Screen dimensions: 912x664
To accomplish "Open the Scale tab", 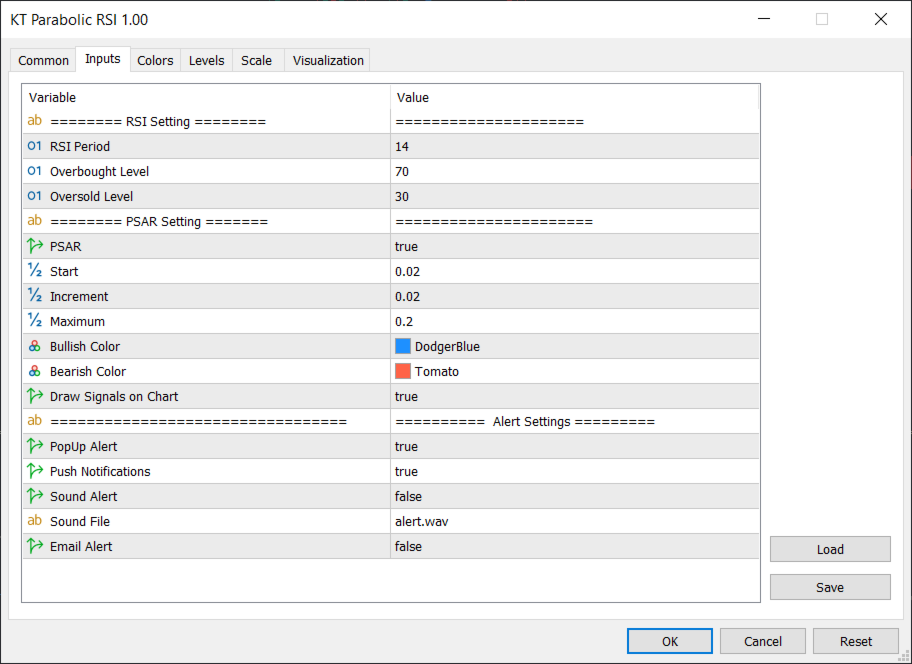I will (x=256, y=60).
